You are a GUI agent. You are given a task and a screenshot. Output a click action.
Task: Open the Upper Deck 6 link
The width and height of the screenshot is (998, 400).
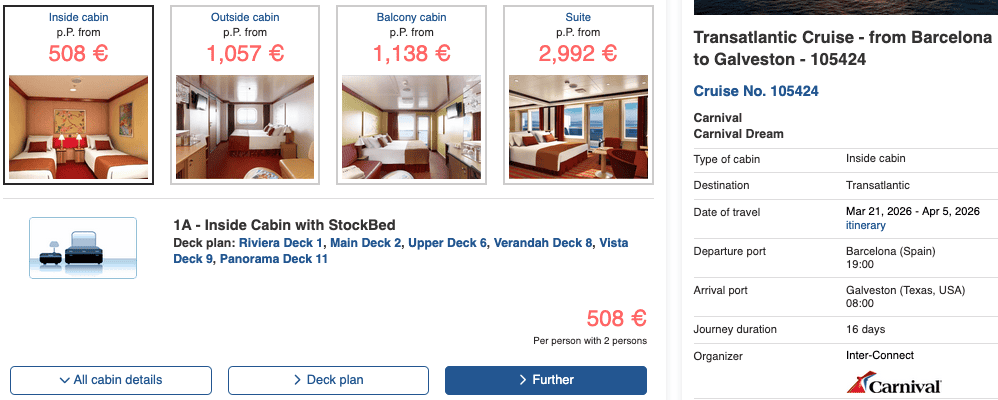coord(448,243)
